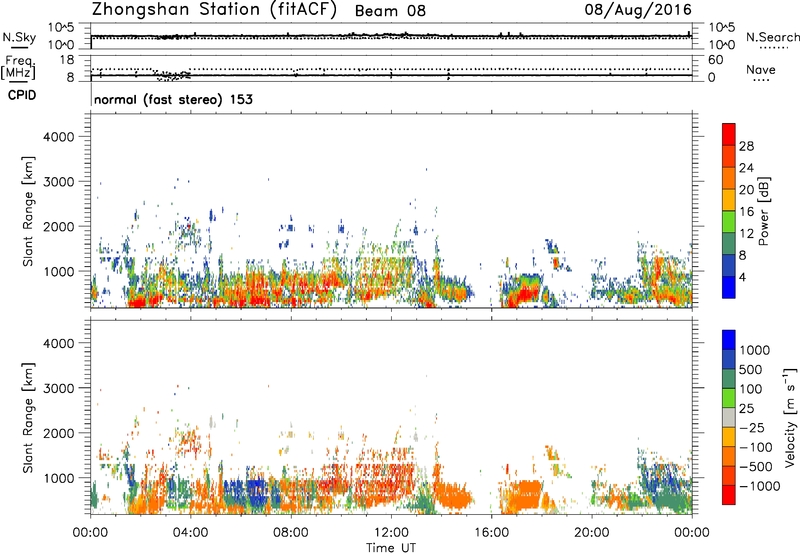Select the "Freq. [MHz]" axis label

coord(19,68)
